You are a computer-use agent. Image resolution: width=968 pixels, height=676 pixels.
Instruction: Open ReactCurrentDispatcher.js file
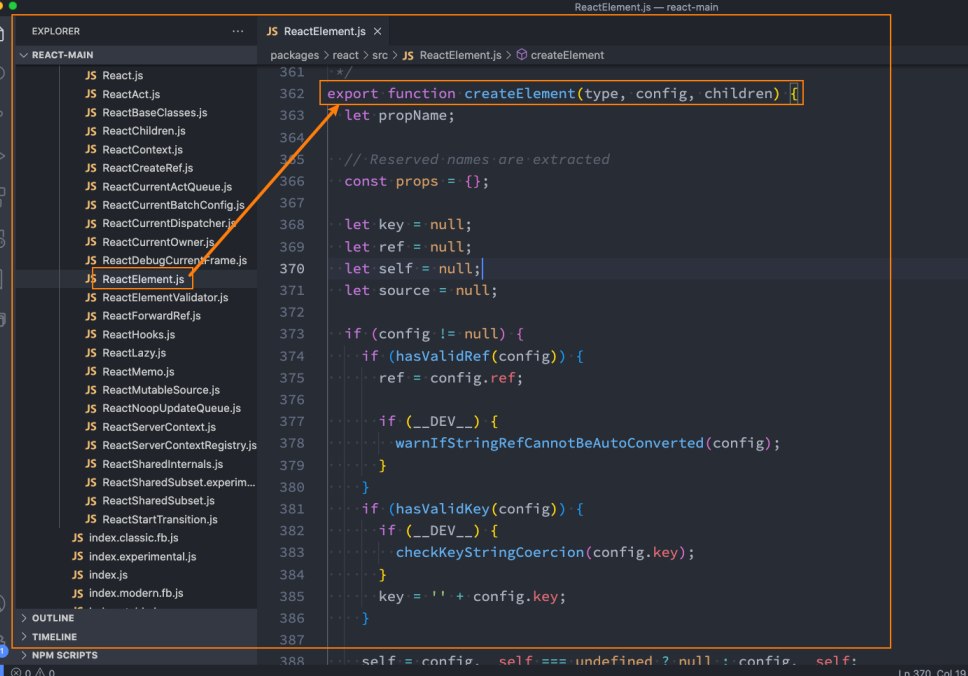click(x=169, y=223)
